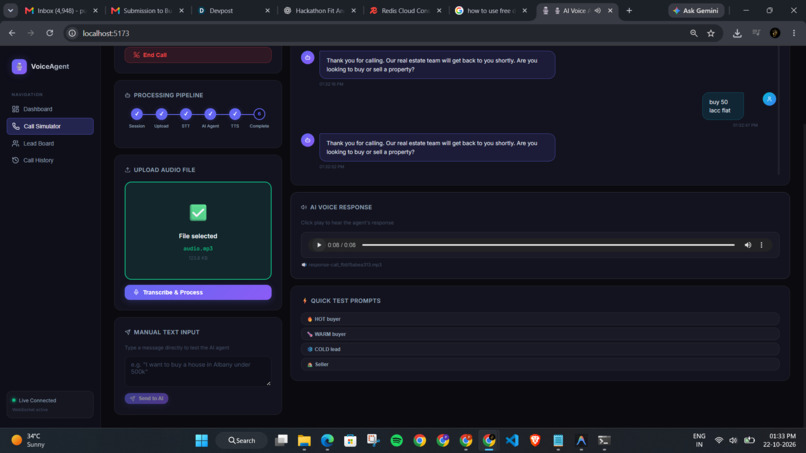Click the VoiceAgent microphone logo icon
806x453 pixels.
coord(19,66)
